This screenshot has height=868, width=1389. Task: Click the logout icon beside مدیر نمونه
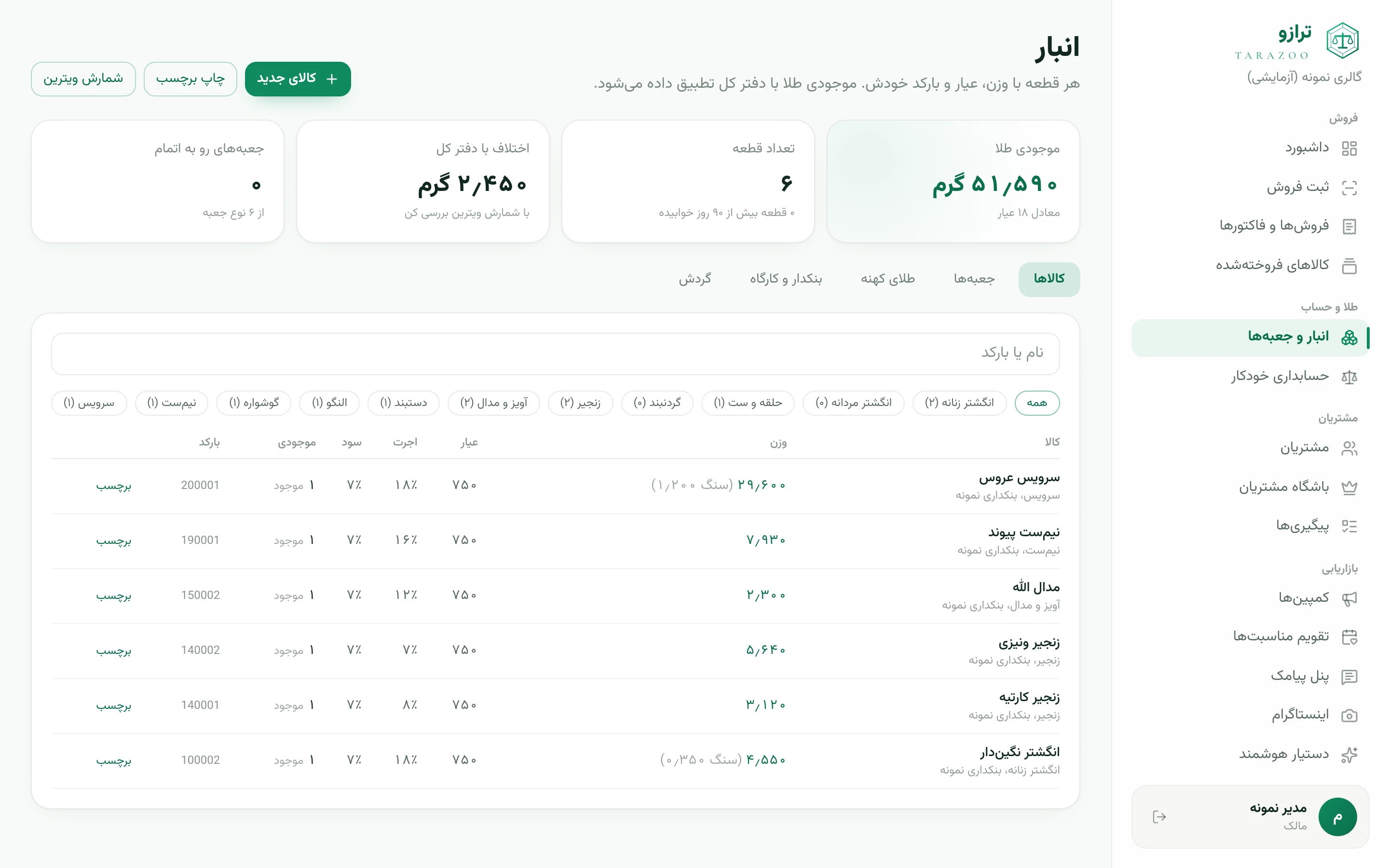pyautogui.click(x=1159, y=817)
